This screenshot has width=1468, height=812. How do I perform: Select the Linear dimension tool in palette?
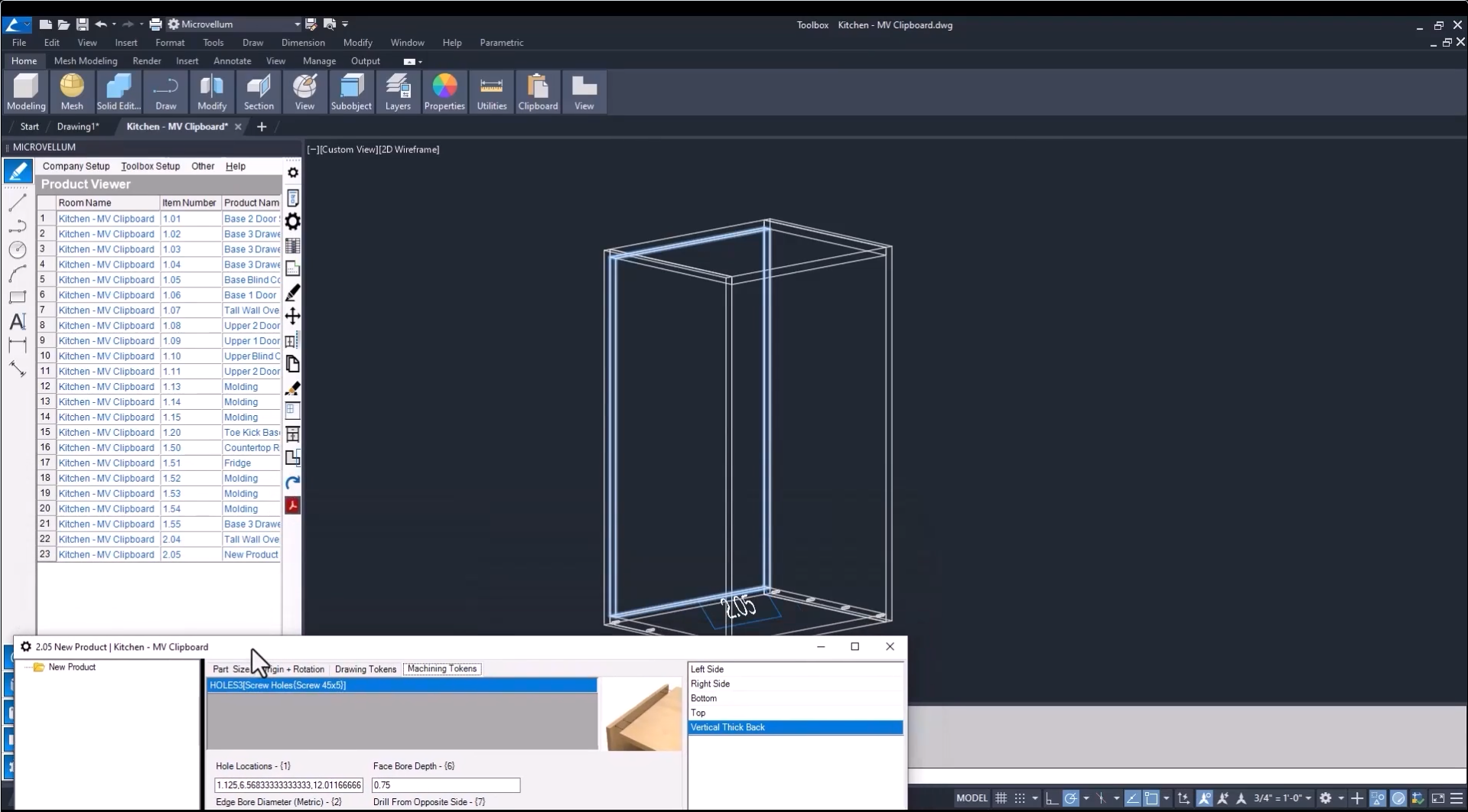coord(17,345)
